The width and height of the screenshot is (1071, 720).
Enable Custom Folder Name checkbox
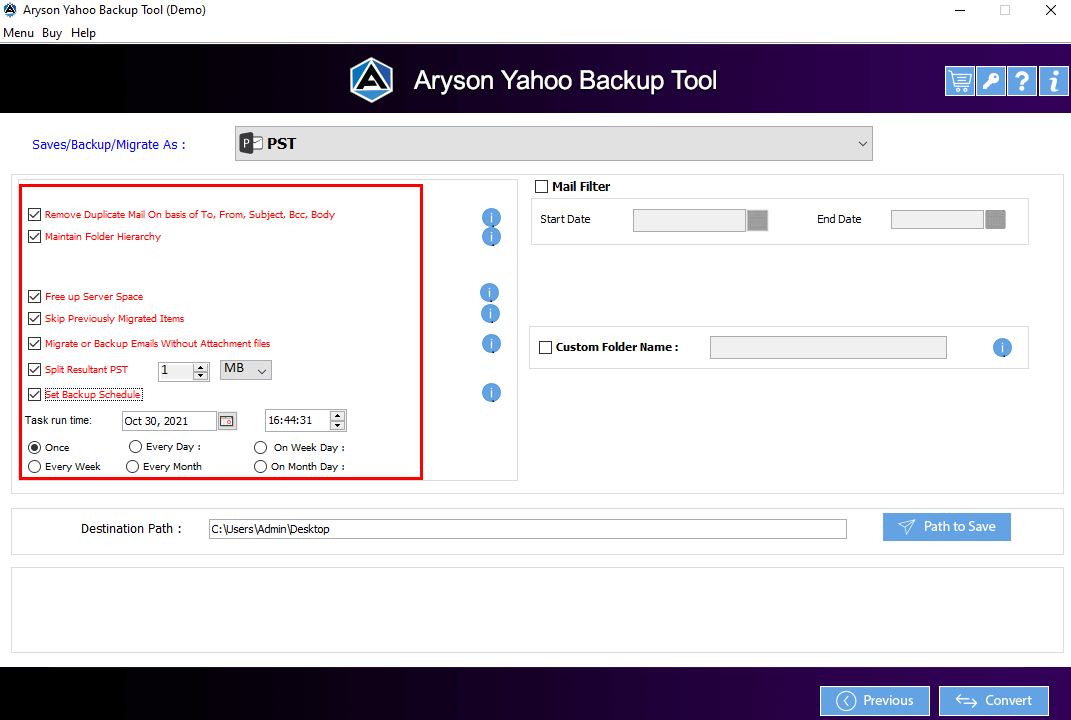click(545, 347)
